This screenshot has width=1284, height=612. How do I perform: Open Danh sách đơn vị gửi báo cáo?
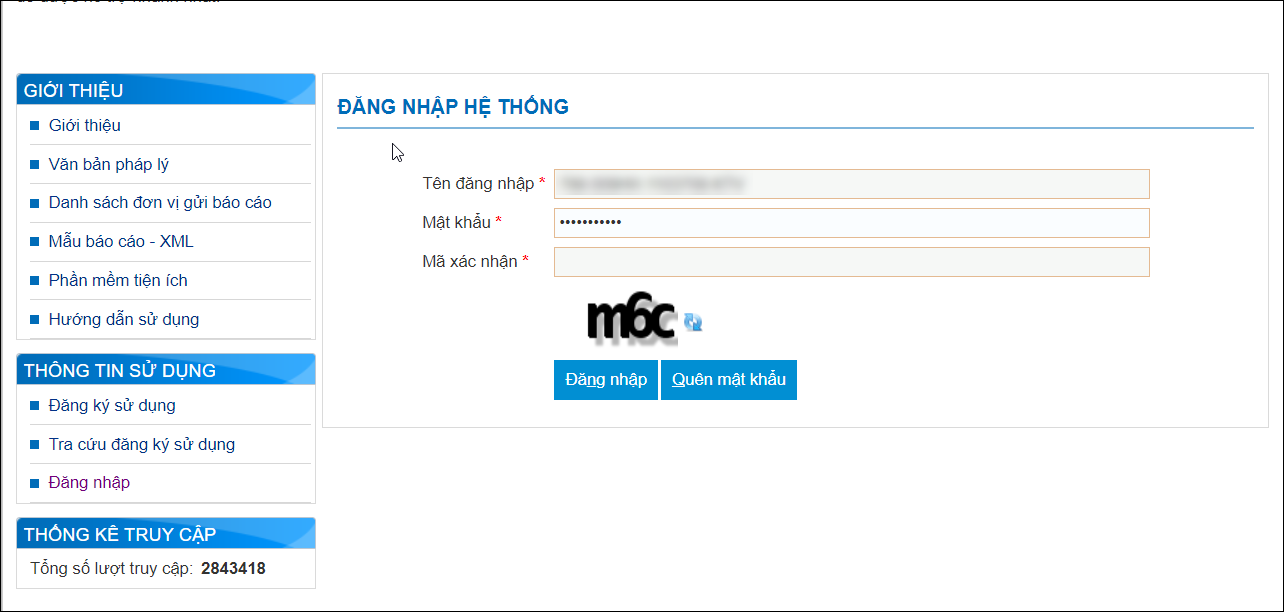160,202
